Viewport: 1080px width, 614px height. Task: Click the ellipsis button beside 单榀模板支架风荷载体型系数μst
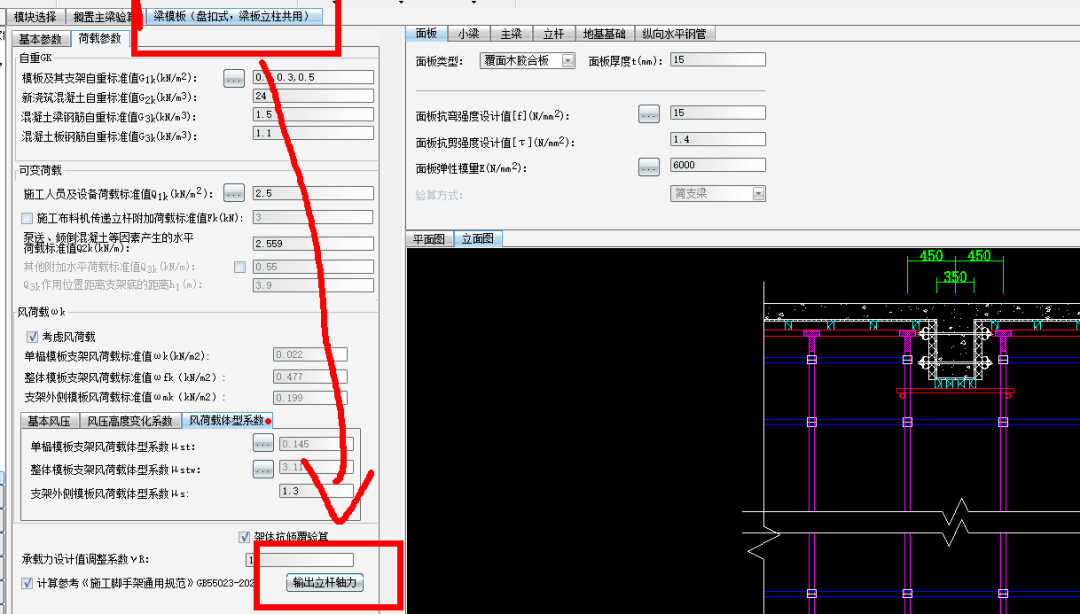pos(263,444)
